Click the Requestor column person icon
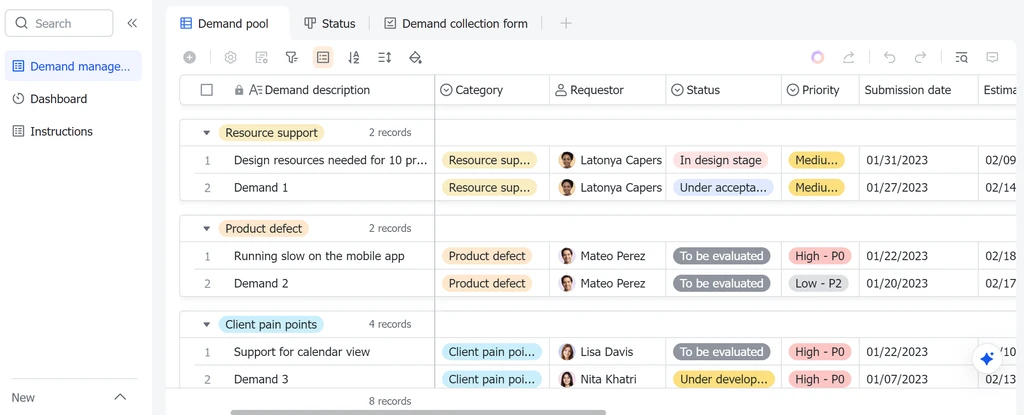Image resolution: width=1024 pixels, height=415 pixels. pos(560,90)
